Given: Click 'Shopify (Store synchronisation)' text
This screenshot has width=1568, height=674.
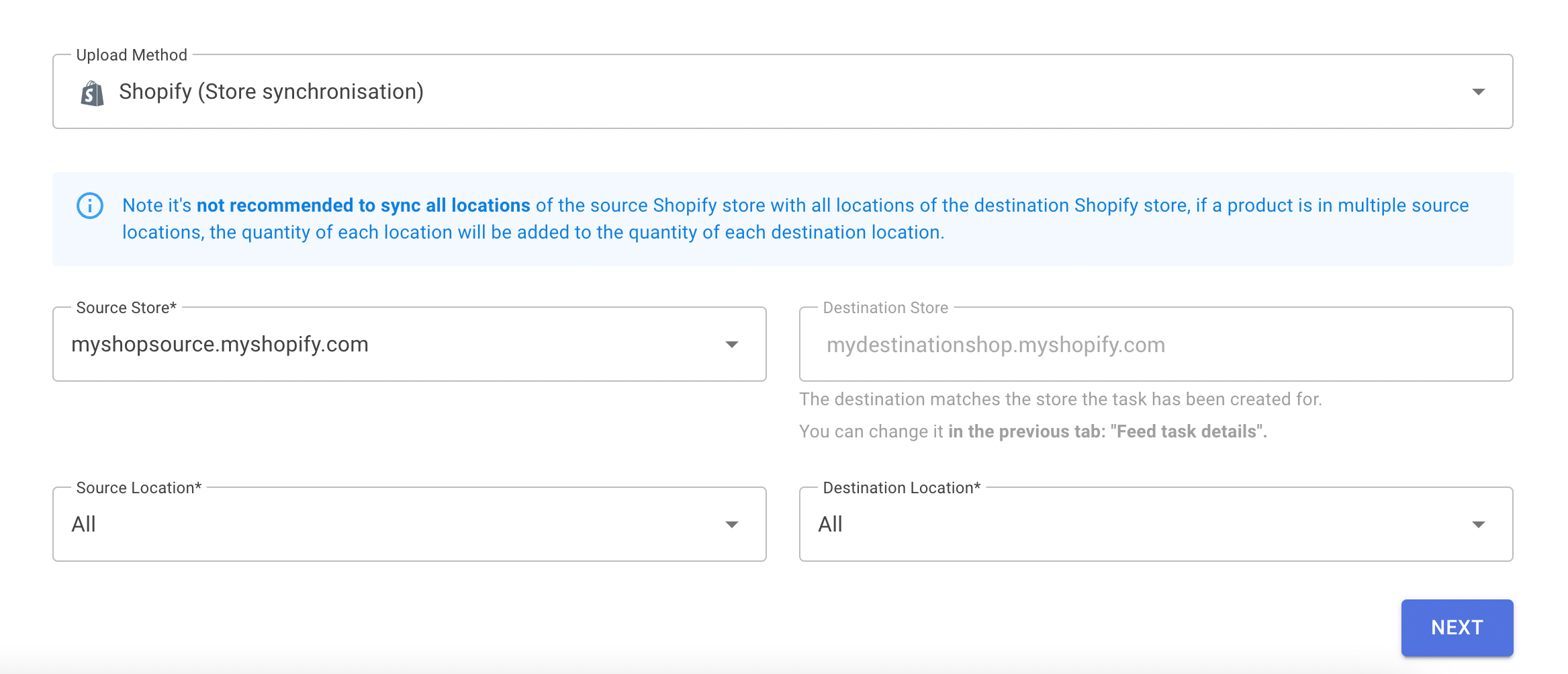Looking at the screenshot, I should (271, 92).
